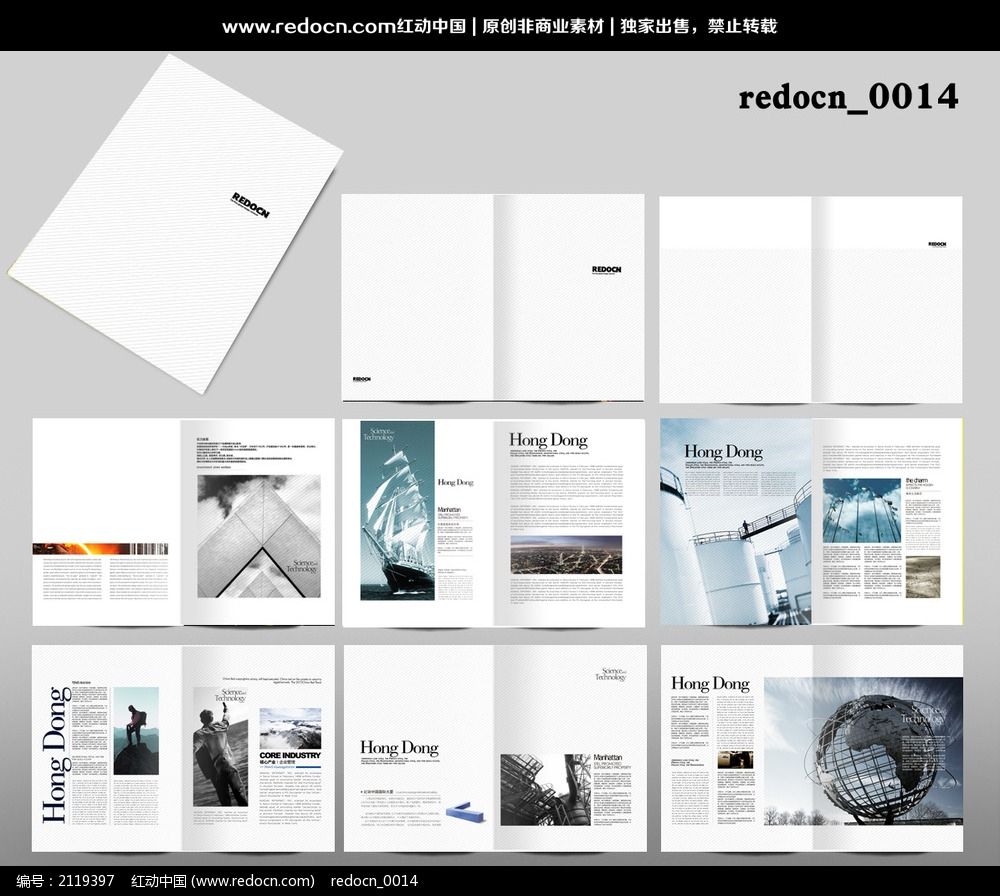Click the small brown photo left of the globe
Image resolution: width=1000 pixels, height=896 pixels.
click(735, 760)
